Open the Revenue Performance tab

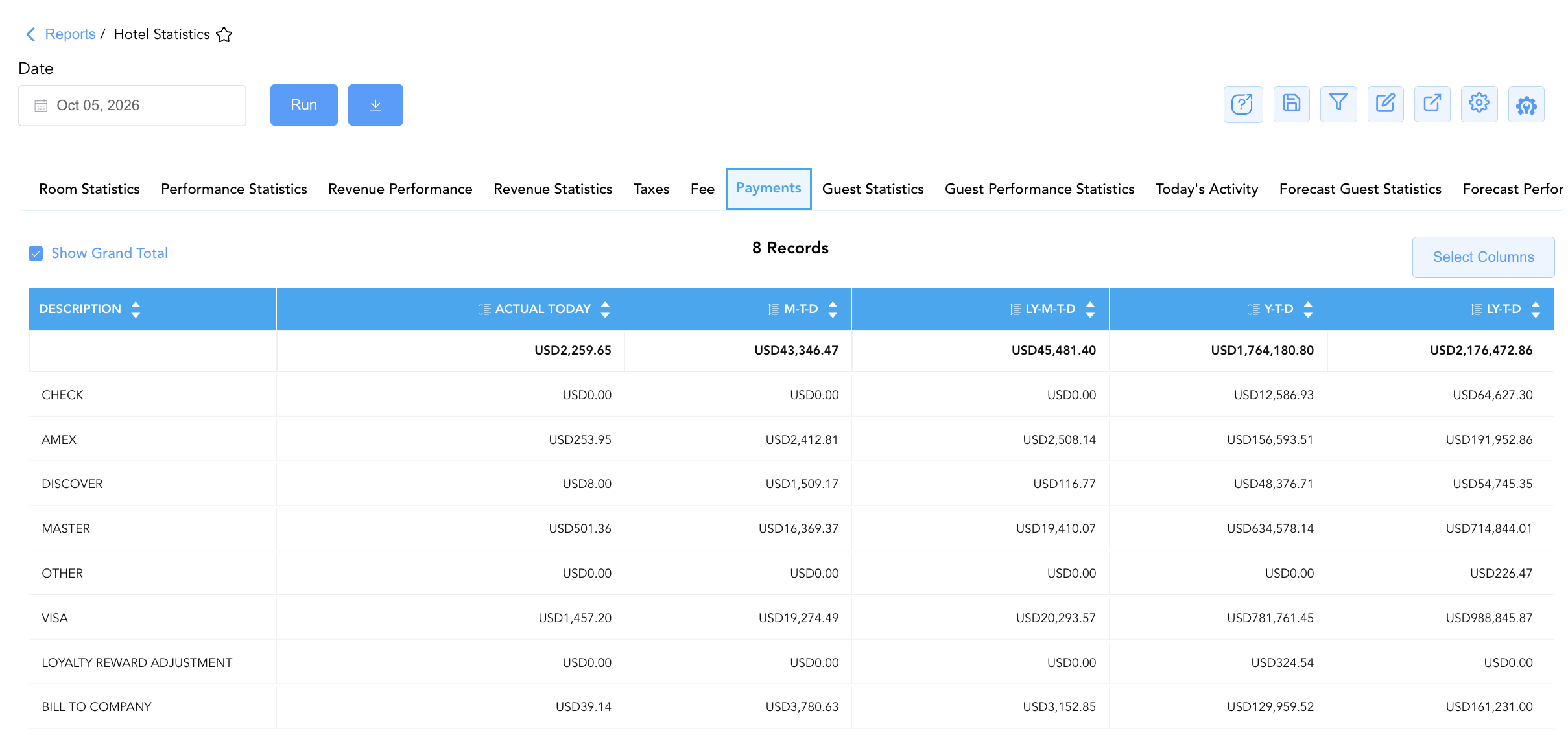pyautogui.click(x=400, y=189)
